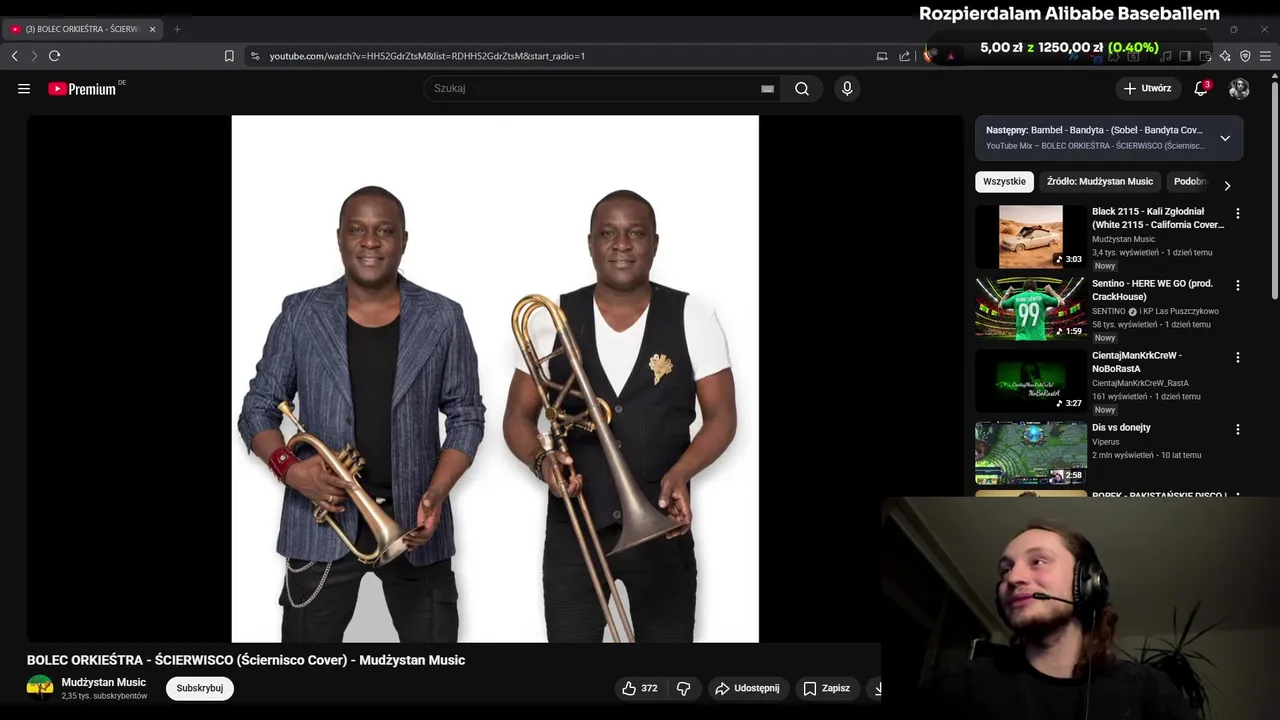
Task: Click the page vertical scrollbar
Action: [1275, 190]
